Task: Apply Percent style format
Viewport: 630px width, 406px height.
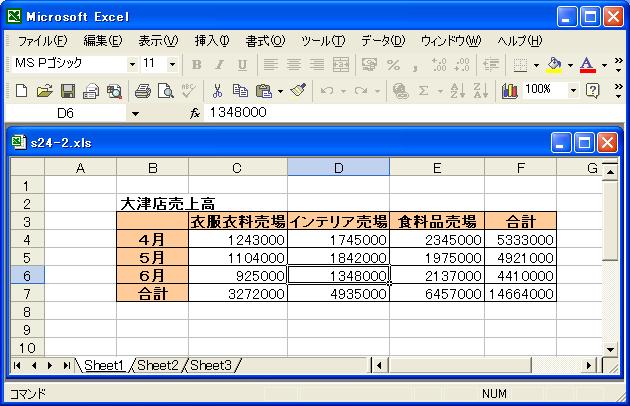Action: [393, 65]
